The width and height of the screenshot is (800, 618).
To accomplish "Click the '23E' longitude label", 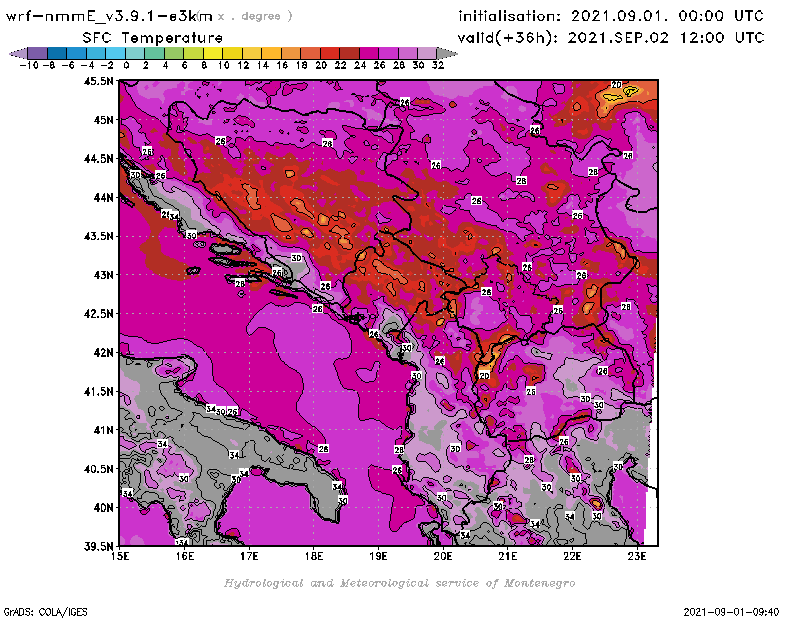I will click(637, 556).
